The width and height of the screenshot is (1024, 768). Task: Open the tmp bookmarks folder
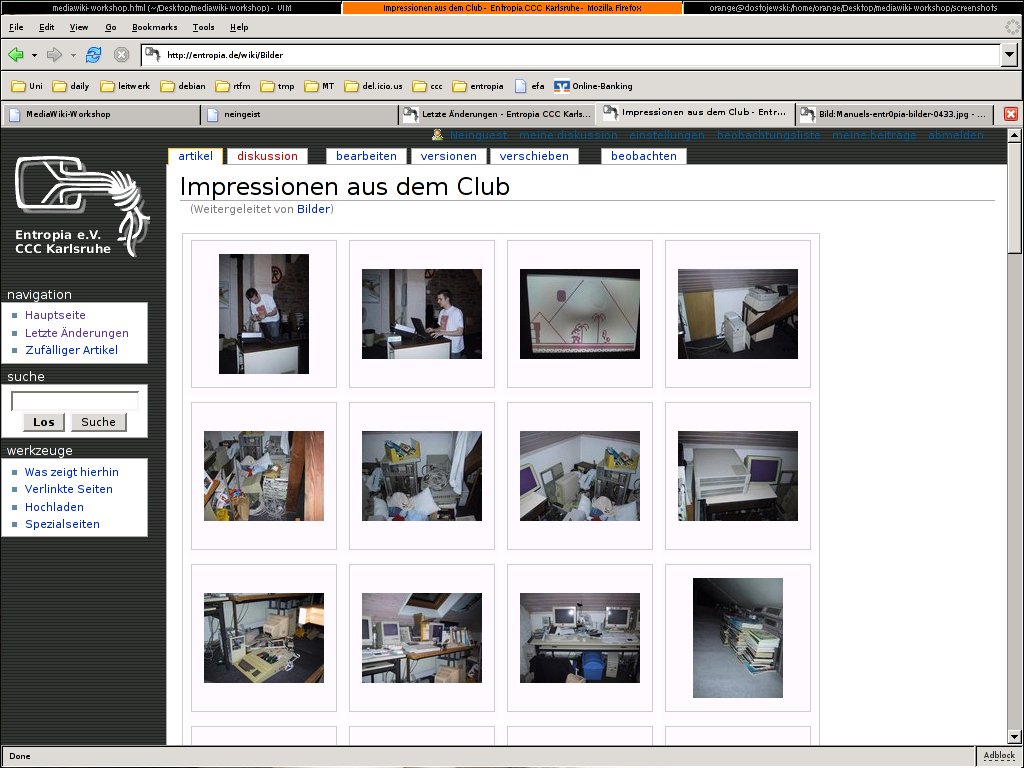tap(277, 86)
